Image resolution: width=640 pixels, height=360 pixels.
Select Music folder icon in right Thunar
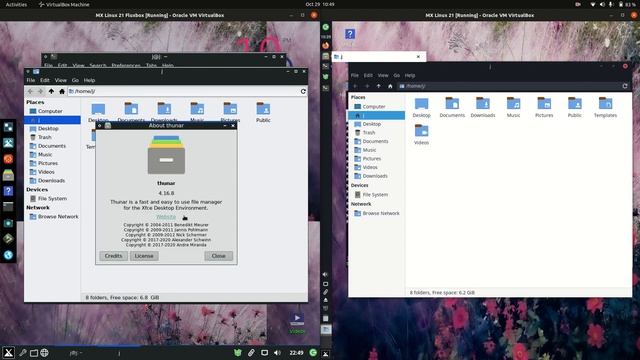tap(513, 107)
